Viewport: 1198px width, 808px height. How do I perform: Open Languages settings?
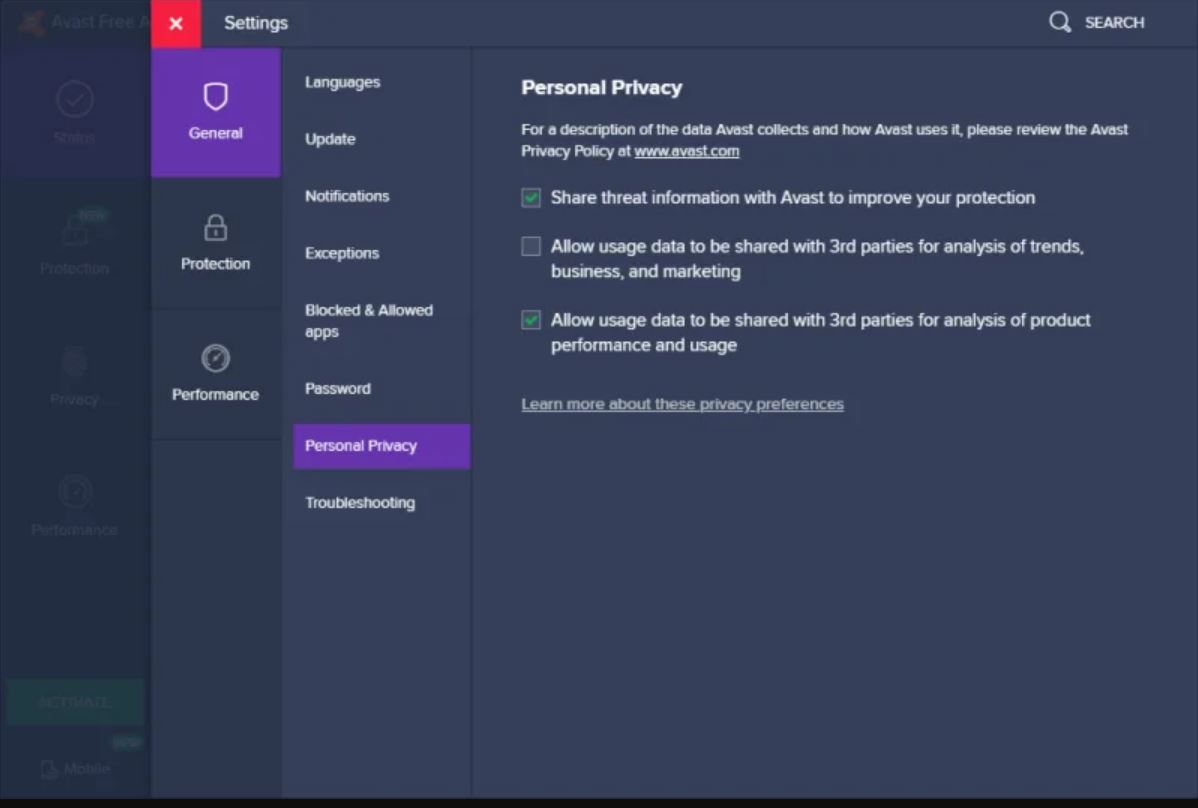click(x=342, y=82)
